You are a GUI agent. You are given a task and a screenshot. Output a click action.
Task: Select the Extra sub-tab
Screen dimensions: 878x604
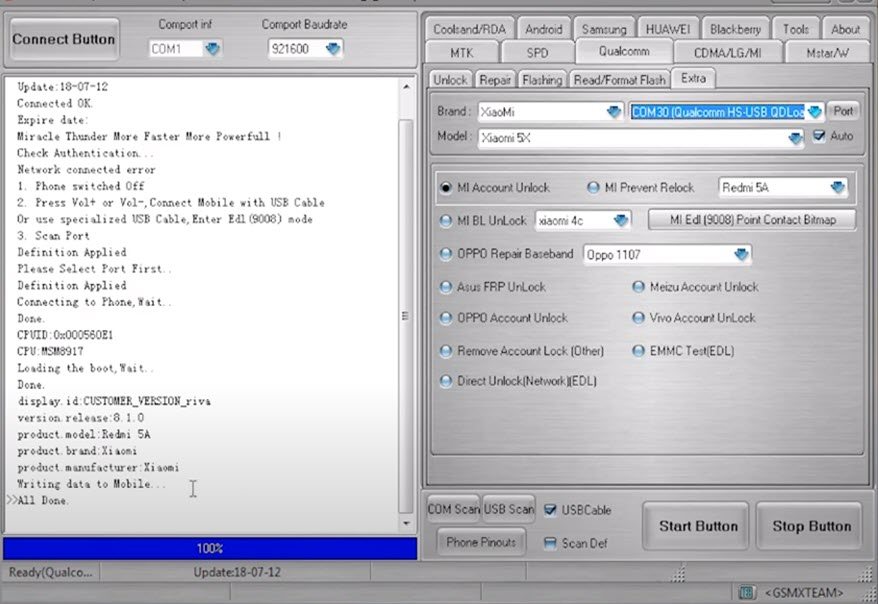(693, 78)
